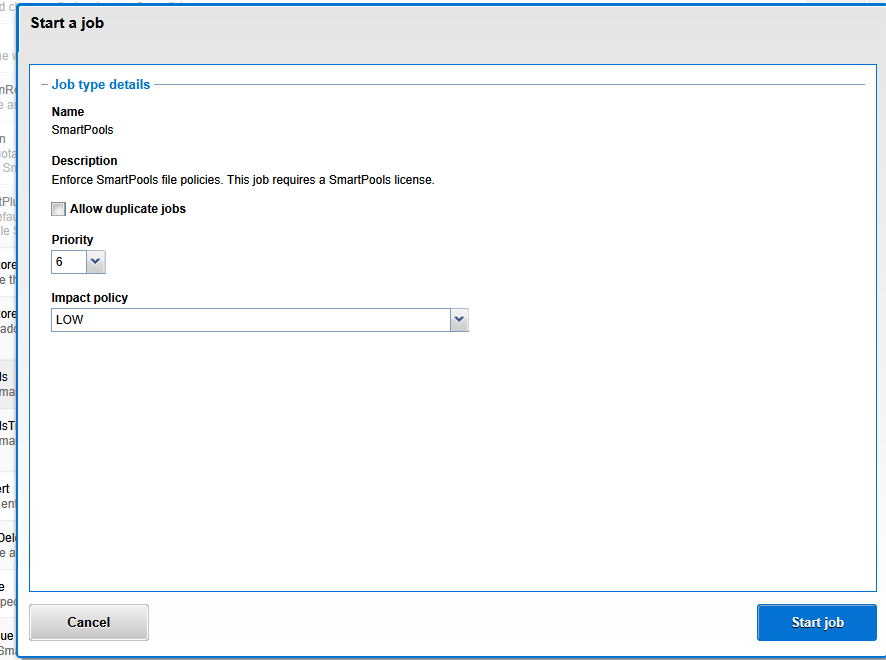Click the Priority field showing value 6
Image resolution: width=886 pixels, height=660 pixels.
click(x=68, y=262)
